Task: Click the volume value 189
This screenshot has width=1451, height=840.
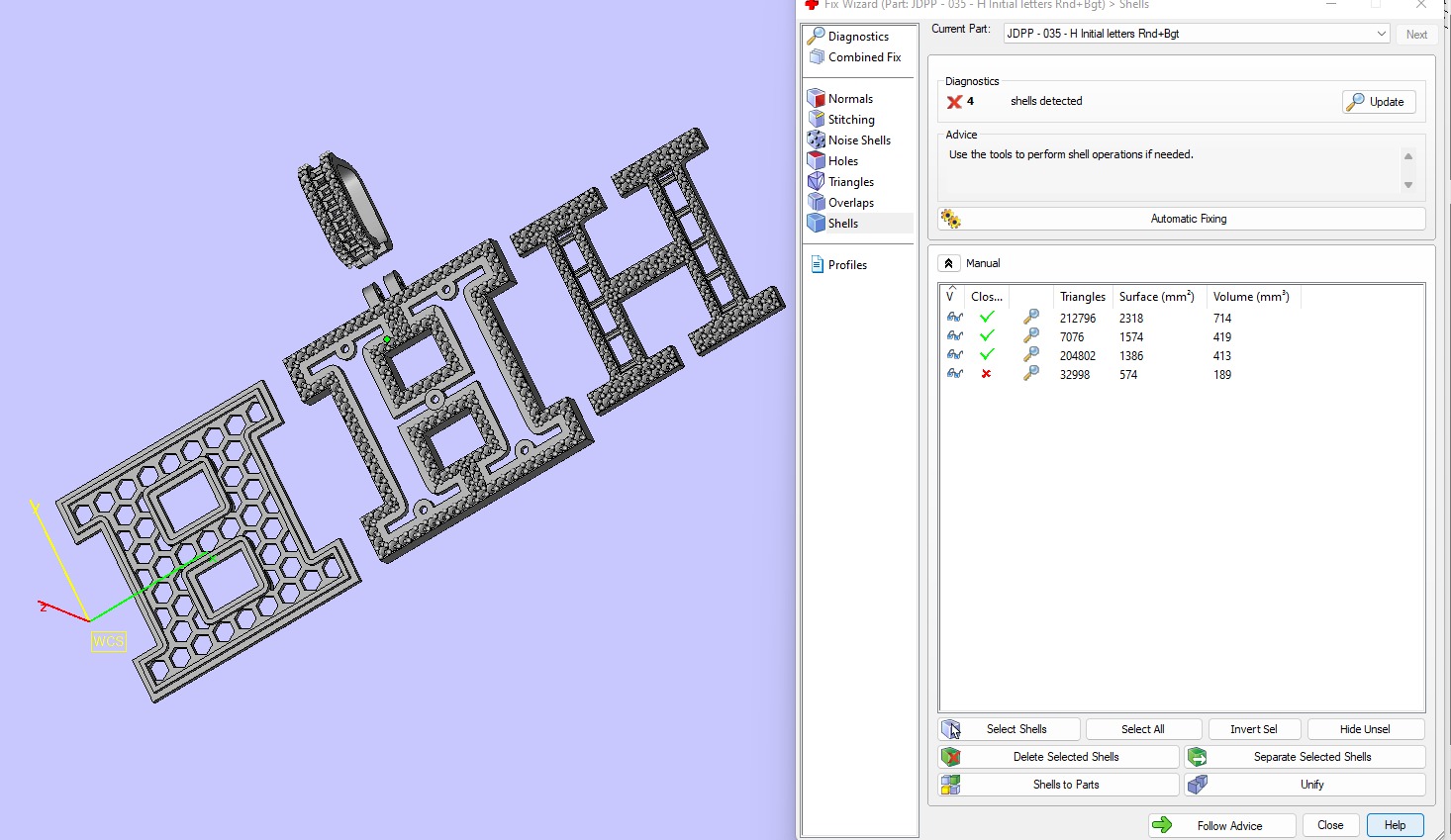Action: tap(1222, 375)
